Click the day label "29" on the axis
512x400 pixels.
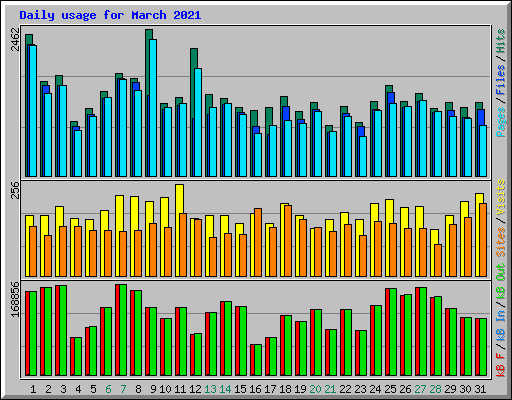450,389
